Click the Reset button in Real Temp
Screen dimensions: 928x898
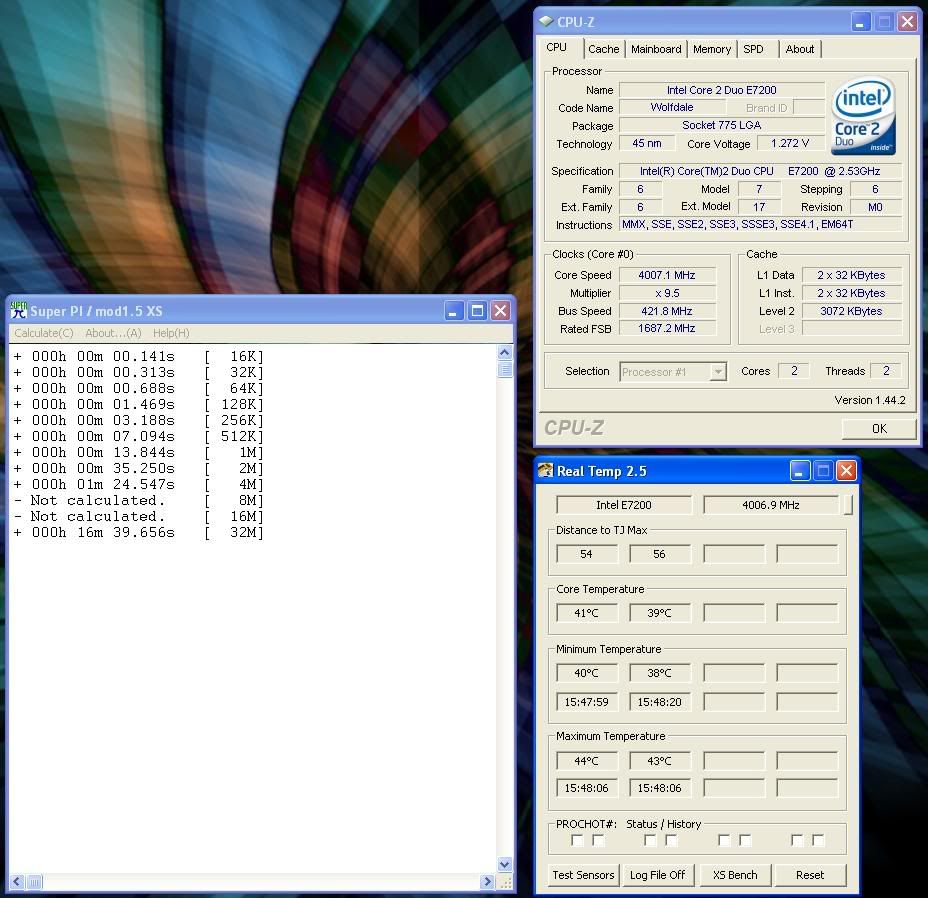point(810,875)
